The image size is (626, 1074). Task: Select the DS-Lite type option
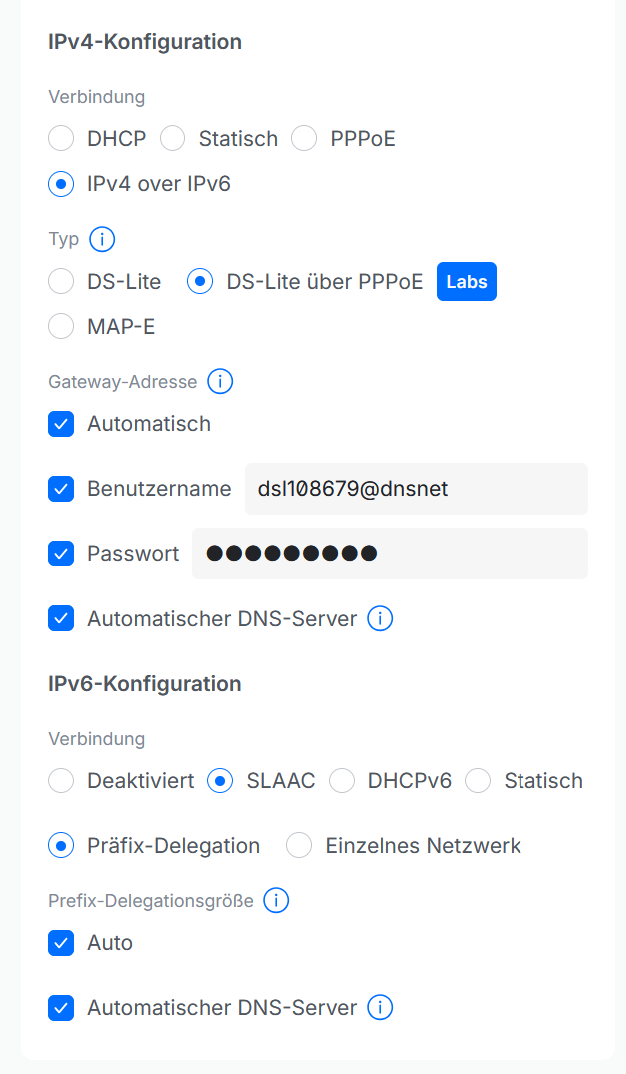point(61,282)
